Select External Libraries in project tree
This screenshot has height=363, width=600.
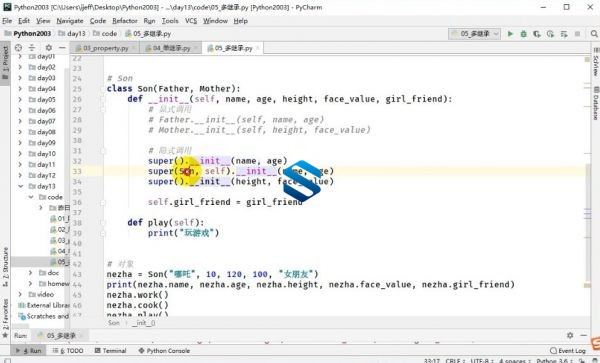pos(44,305)
